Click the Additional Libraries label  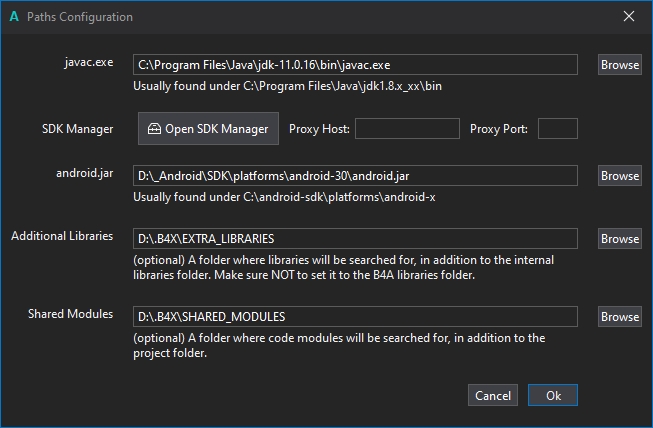click(x=62, y=236)
